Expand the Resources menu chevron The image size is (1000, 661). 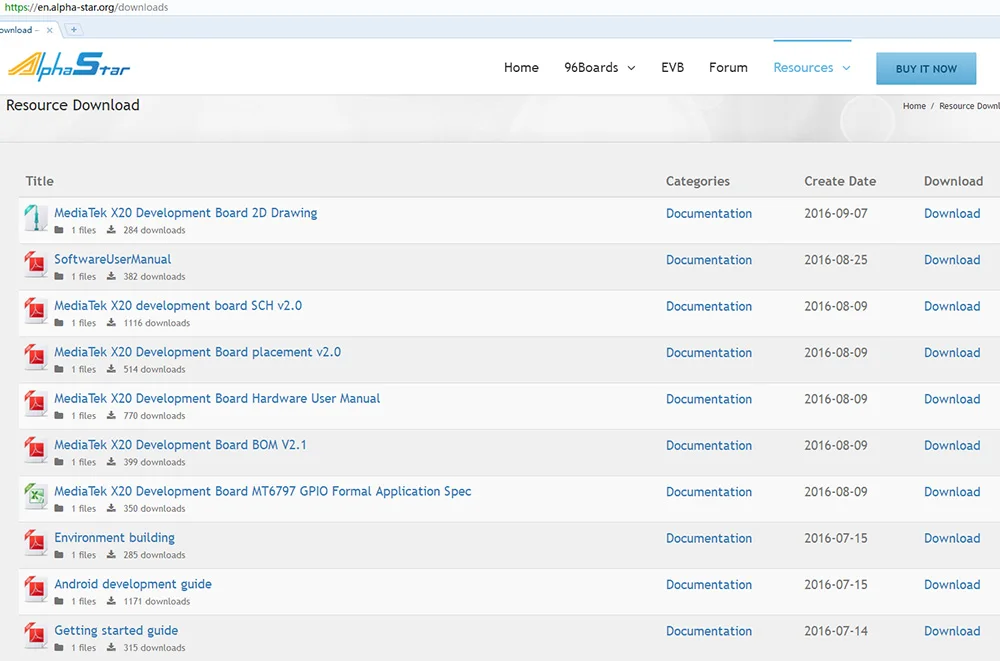pos(846,68)
